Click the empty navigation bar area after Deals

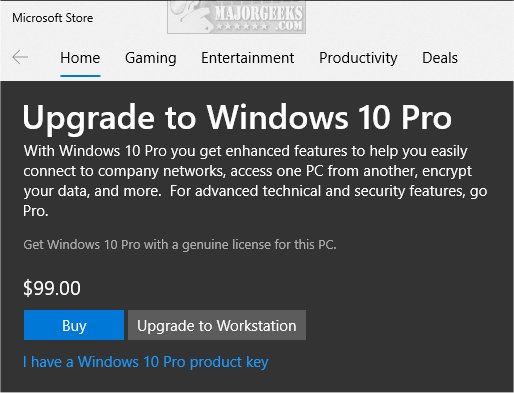coord(487,58)
